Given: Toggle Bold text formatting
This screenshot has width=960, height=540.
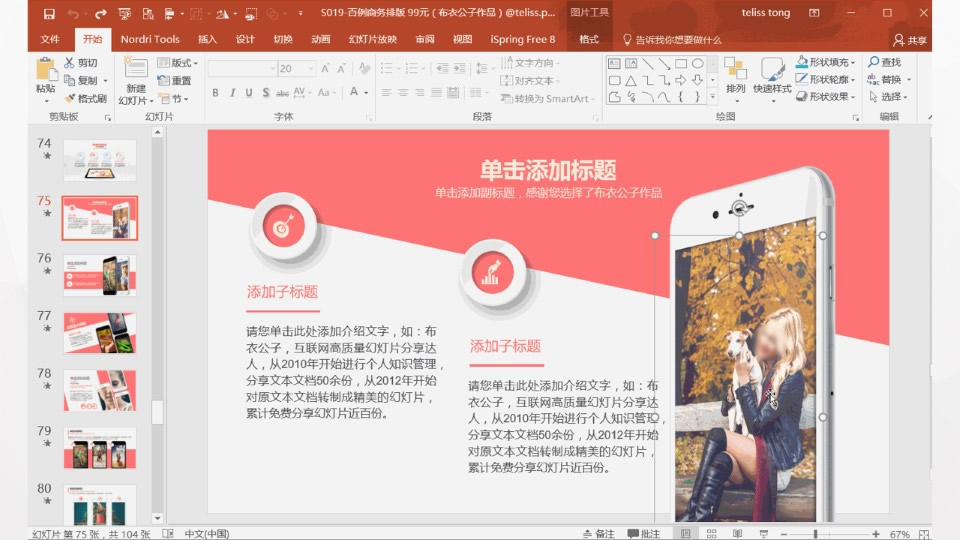Looking at the screenshot, I should 215,92.
